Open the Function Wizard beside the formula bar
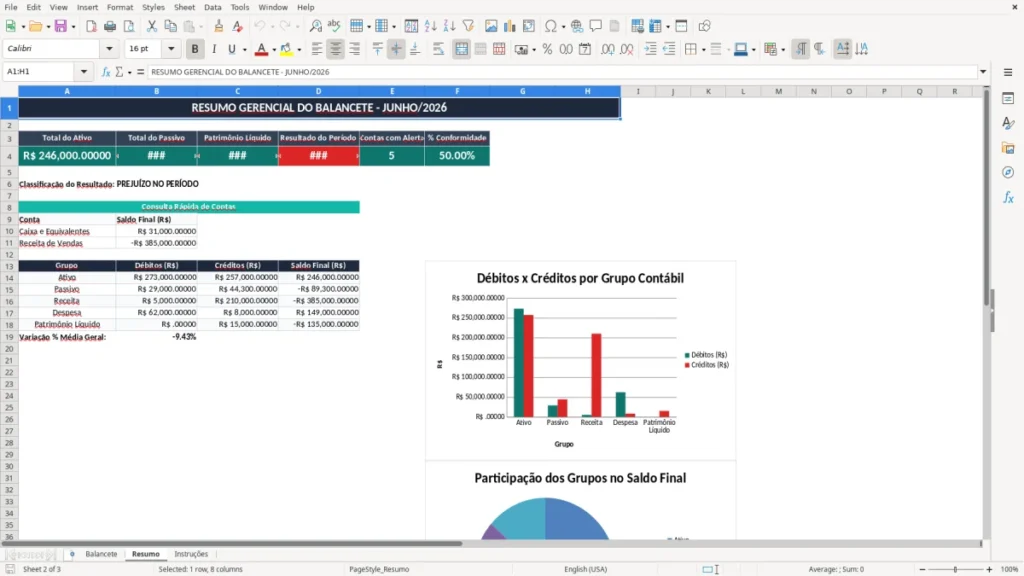Viewport: 1024px width, 576px height. pos(106,72)
